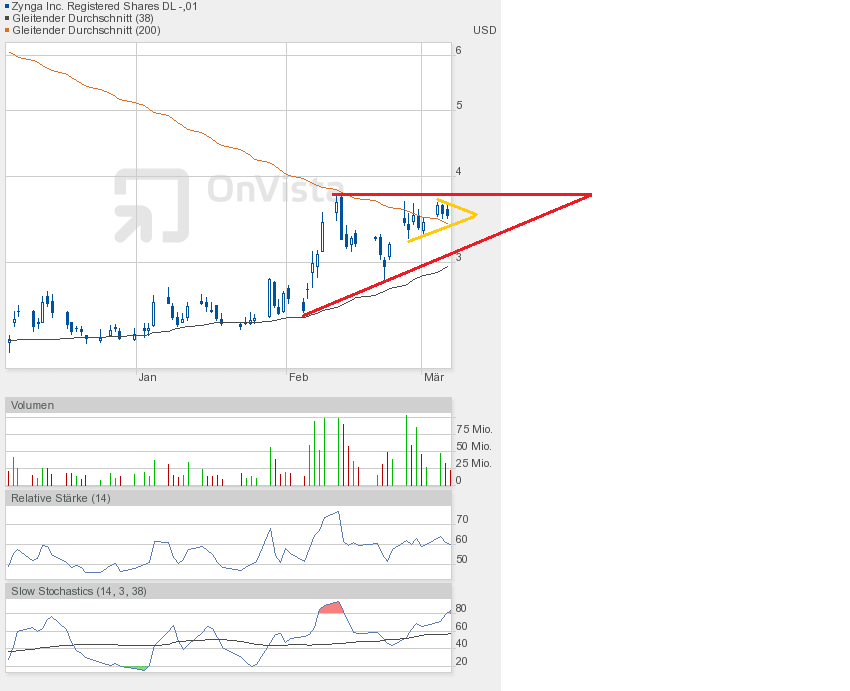Click the Feb label on the time axis
This screenshot has width=850, height=691.
(x=298, y=377)
